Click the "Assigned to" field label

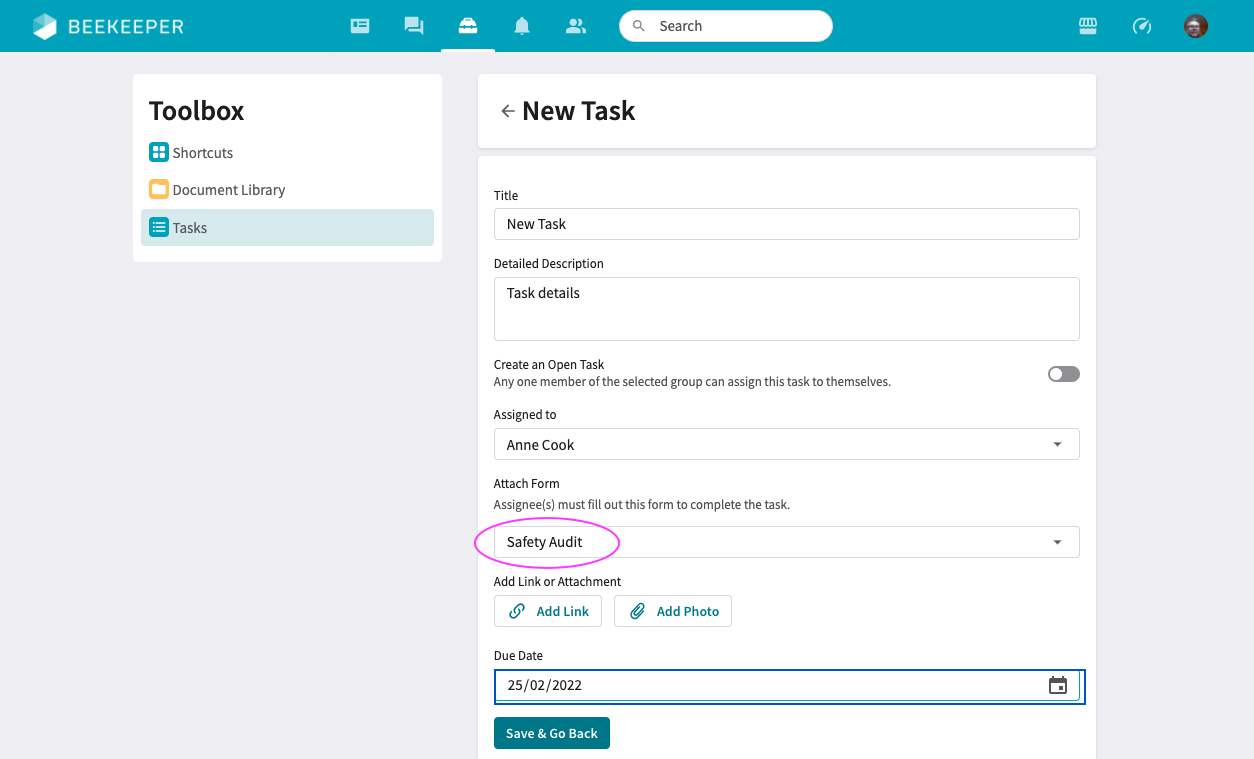[525, 414]
